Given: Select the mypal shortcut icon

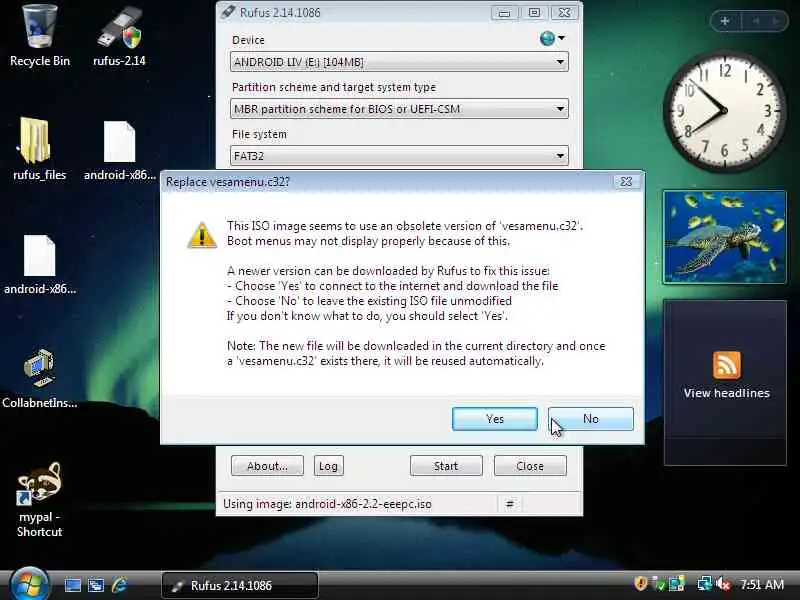Looking at the screenshot, I should point(39,499).
